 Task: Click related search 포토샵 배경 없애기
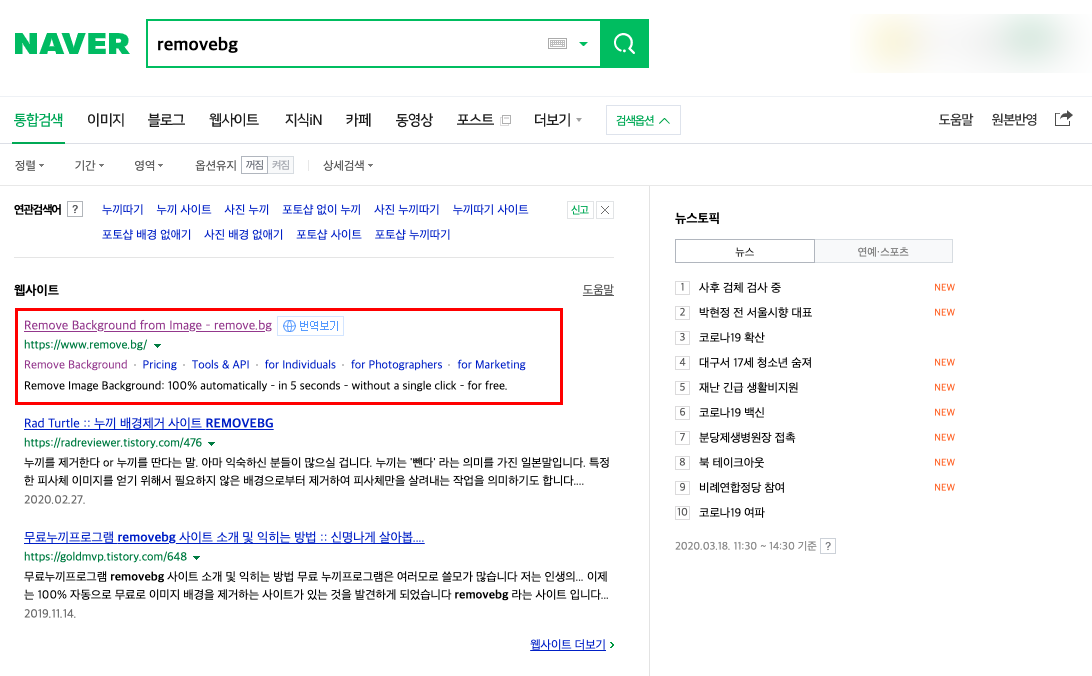(146, 235)
